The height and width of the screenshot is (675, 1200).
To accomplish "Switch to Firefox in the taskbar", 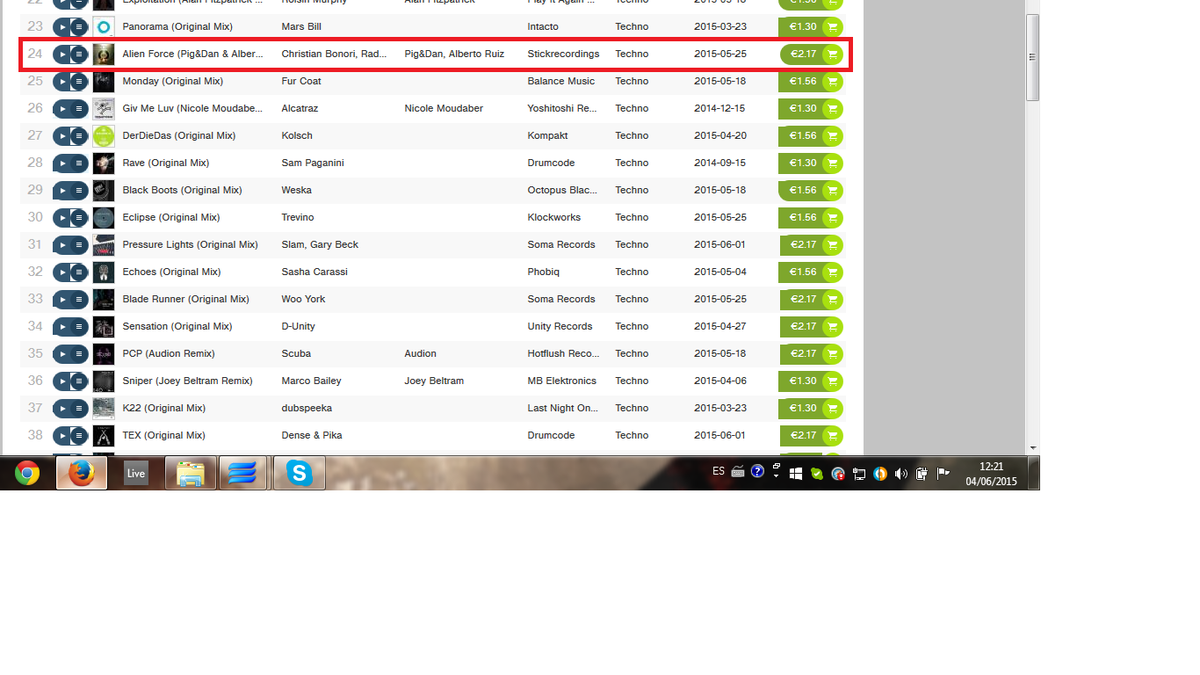I will [x=81, y=473].
